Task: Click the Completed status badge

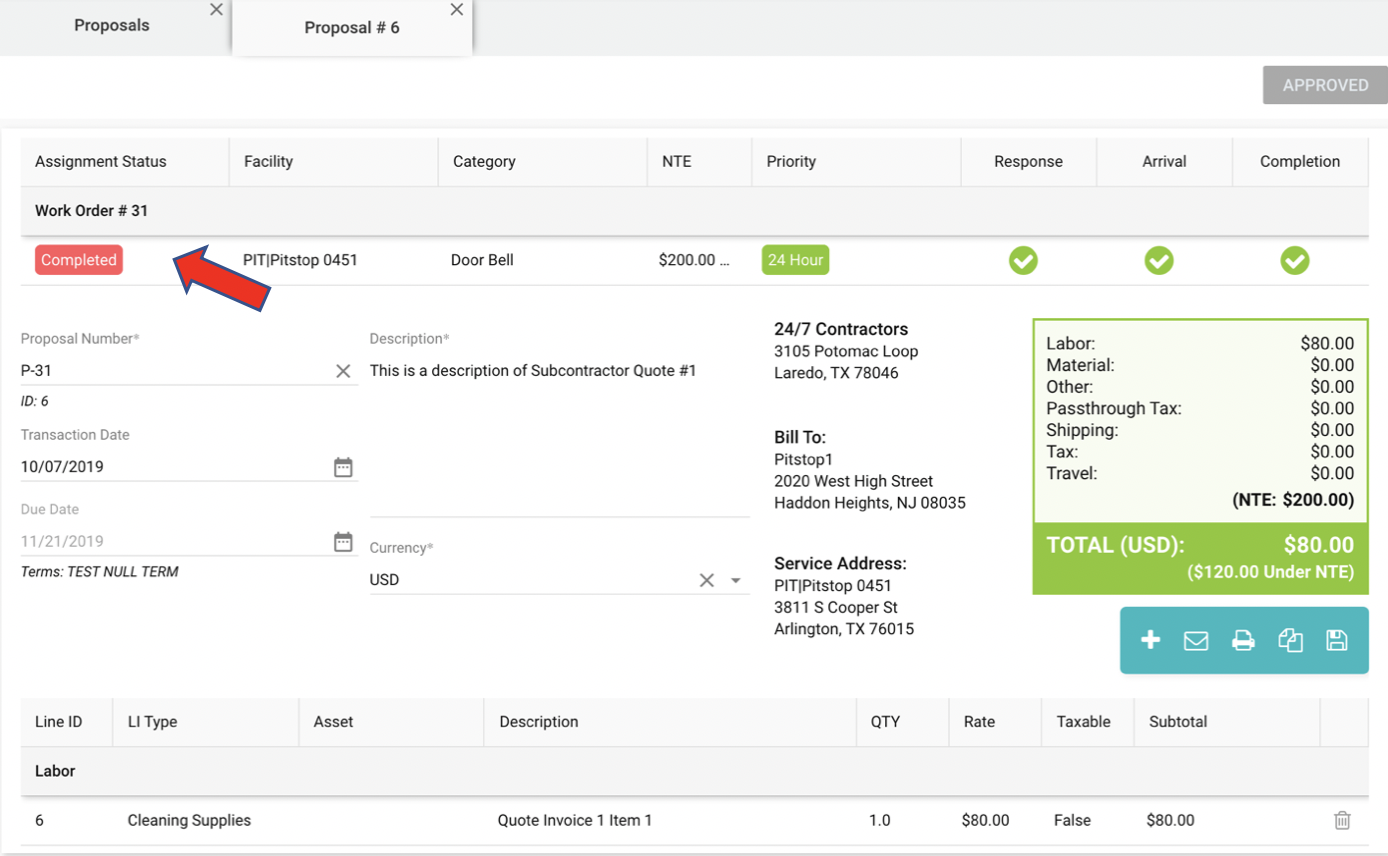Action: (x=79, y=260)
